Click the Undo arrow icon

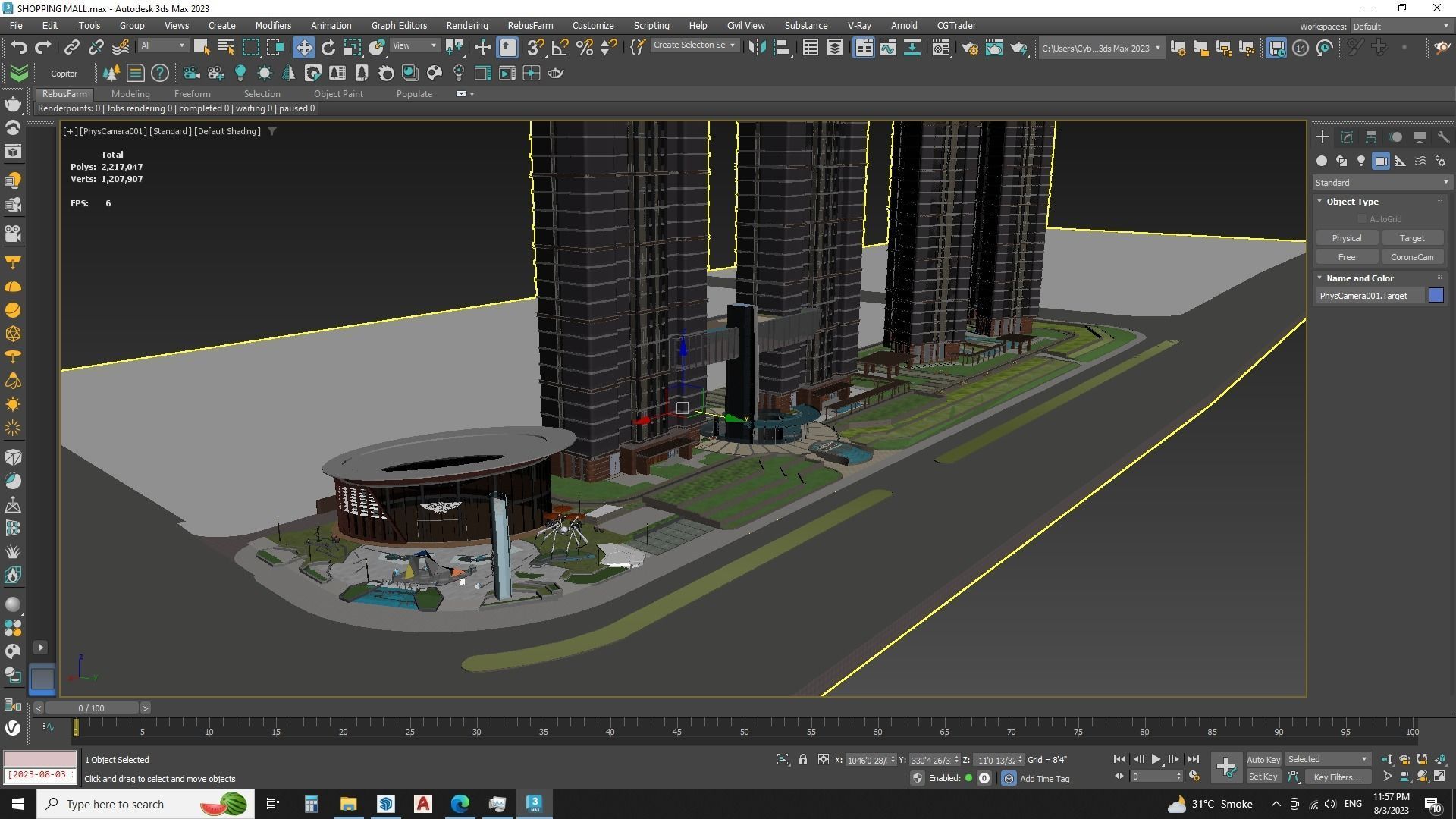tap(19, 47)
